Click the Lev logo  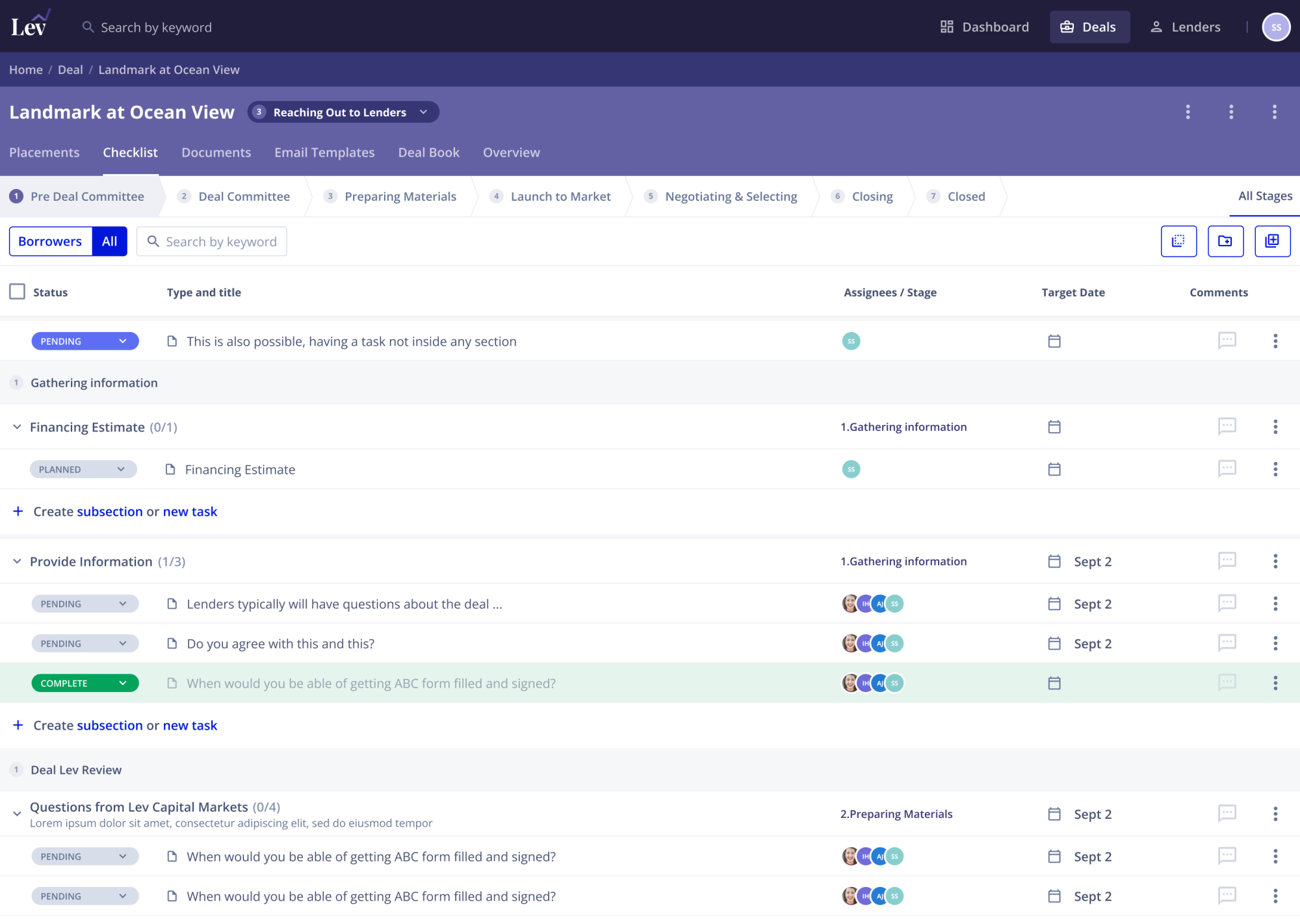pyautogui.click(x=30, y=25)
